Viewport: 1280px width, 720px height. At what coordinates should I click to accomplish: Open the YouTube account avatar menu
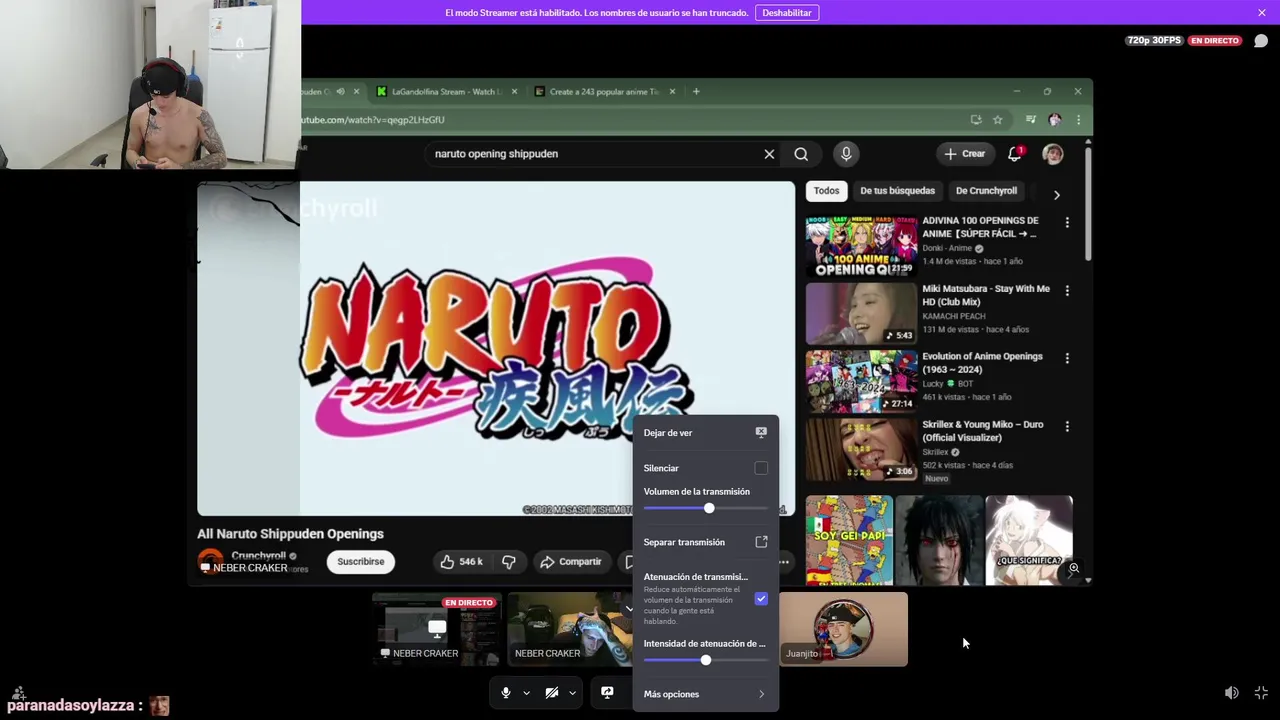pyautogui.click(x=1052, y=154)
